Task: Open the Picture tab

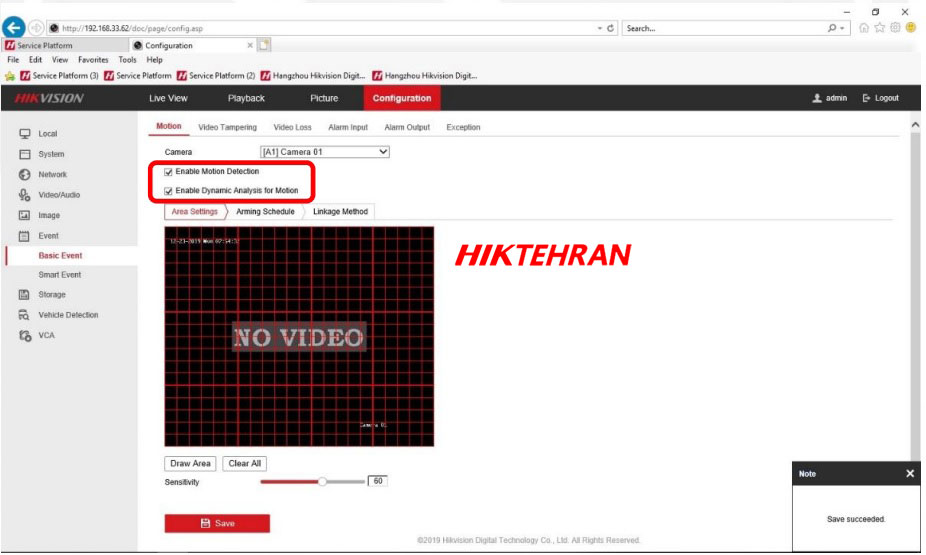Action: pyautogui.click(x=324, y=98)
